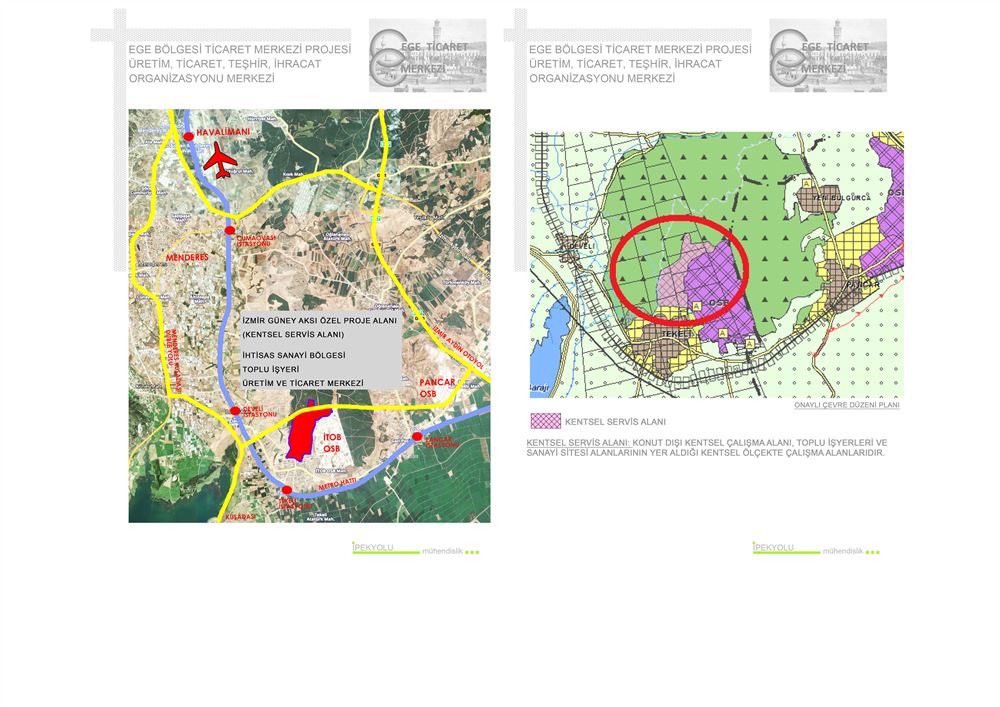Click the vertical 'MENDERES KUŞADASI DEVLET YOLU' road label
1000x707 pixels.
point(171,361)
